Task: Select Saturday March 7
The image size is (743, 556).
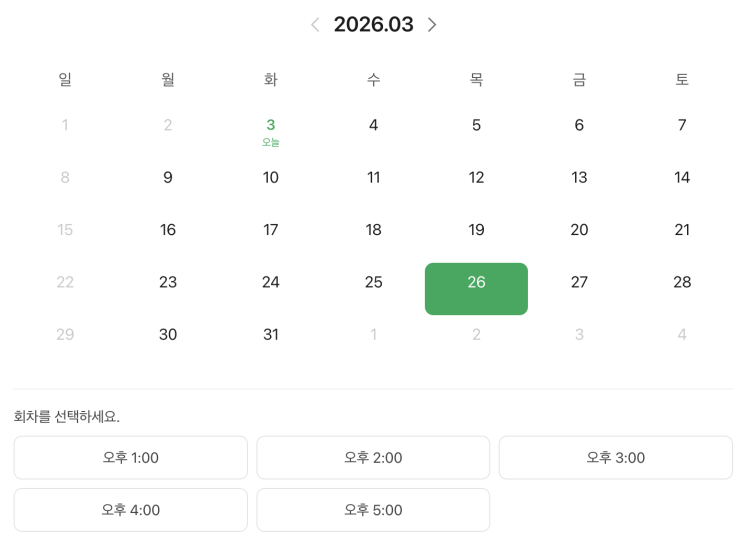Action: pyautogui.click(x=682, y=126)
